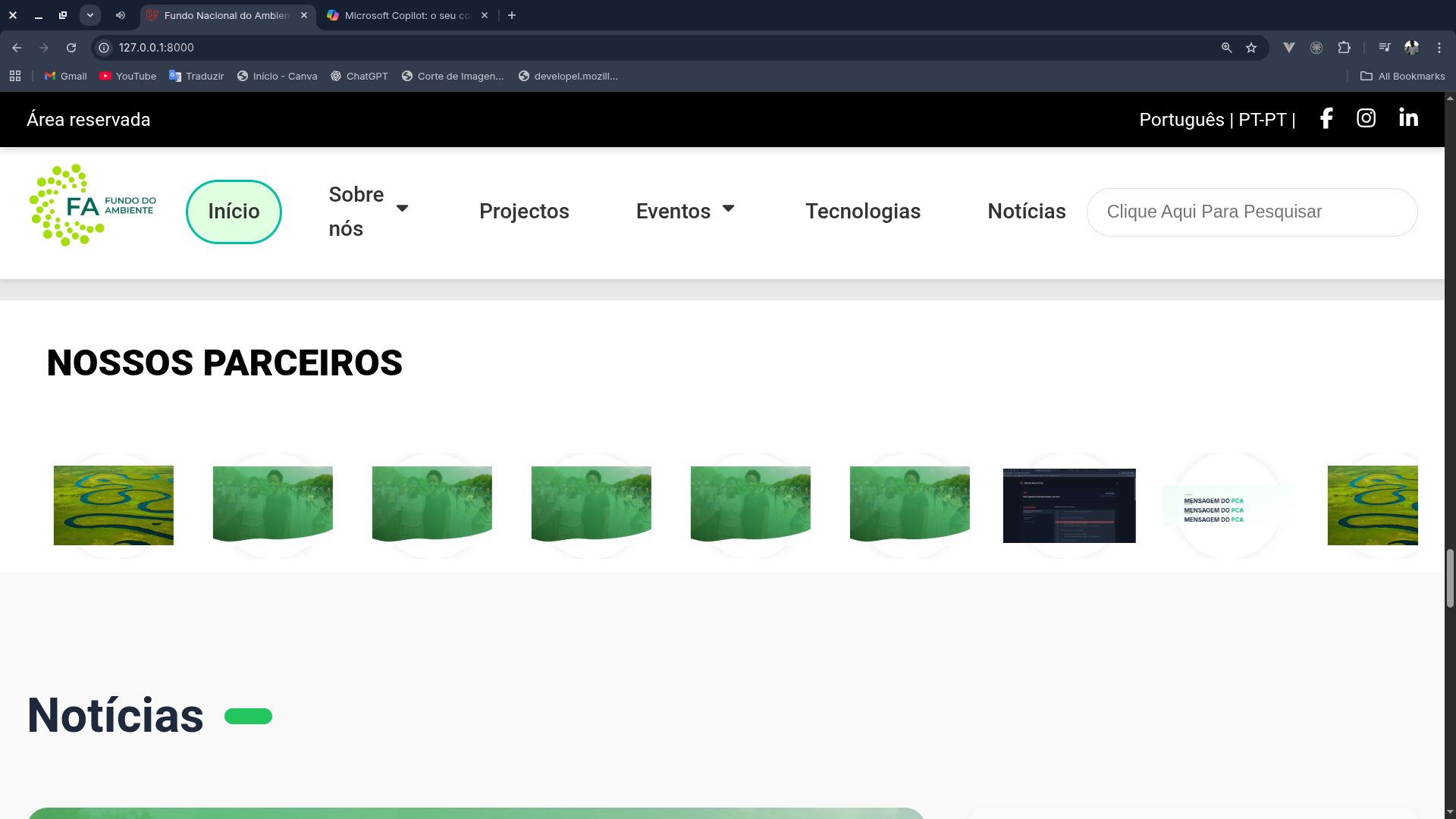
Task: Mute tab audio speaker icon
Action: 121,15
